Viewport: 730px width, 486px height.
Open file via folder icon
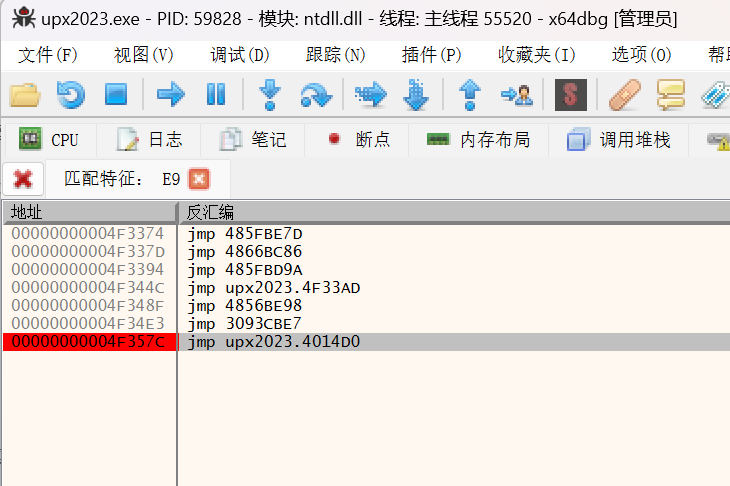coord(25,95)
